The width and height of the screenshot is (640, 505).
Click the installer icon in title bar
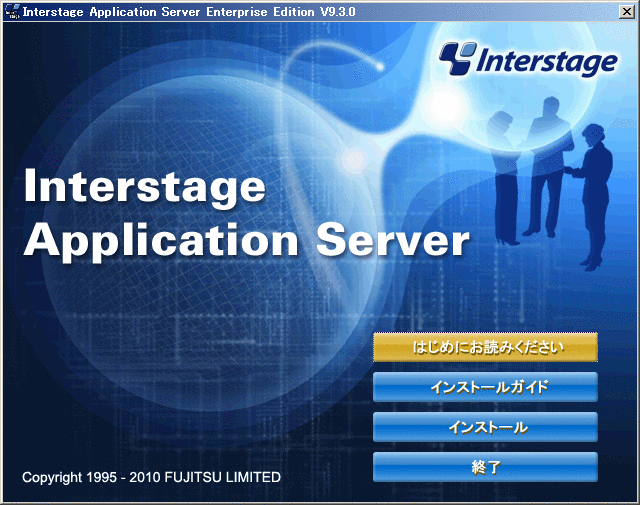(x=11, y=11)
